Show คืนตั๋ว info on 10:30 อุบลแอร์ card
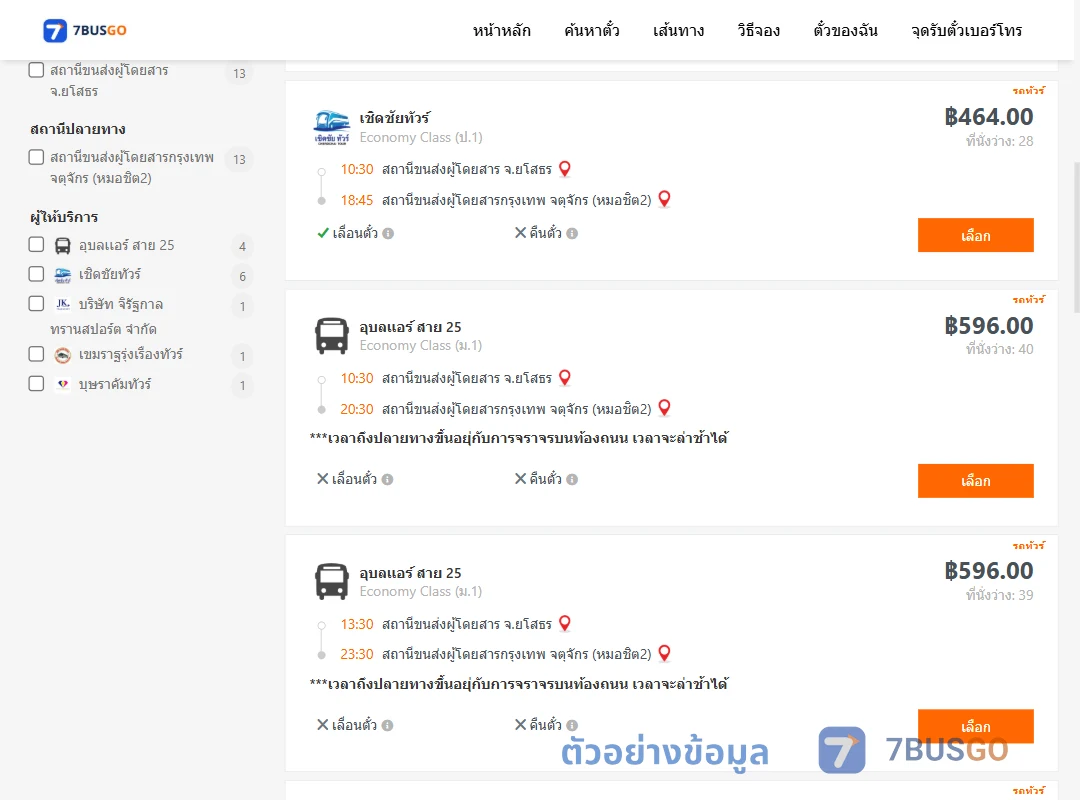This screenshot has height=800, width=1080. pyautogui.click(x=572, y=480)
